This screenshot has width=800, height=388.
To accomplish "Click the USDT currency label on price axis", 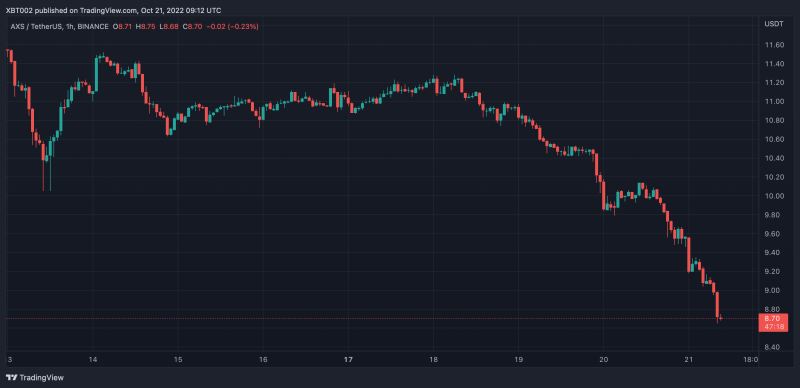I will pos(771,24).
